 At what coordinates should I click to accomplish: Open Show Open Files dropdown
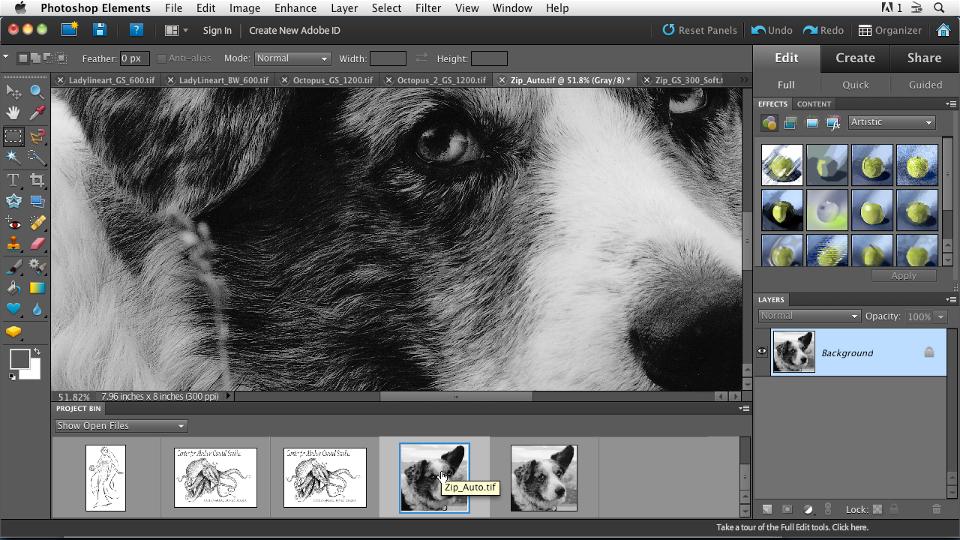(x=121, y=426)
